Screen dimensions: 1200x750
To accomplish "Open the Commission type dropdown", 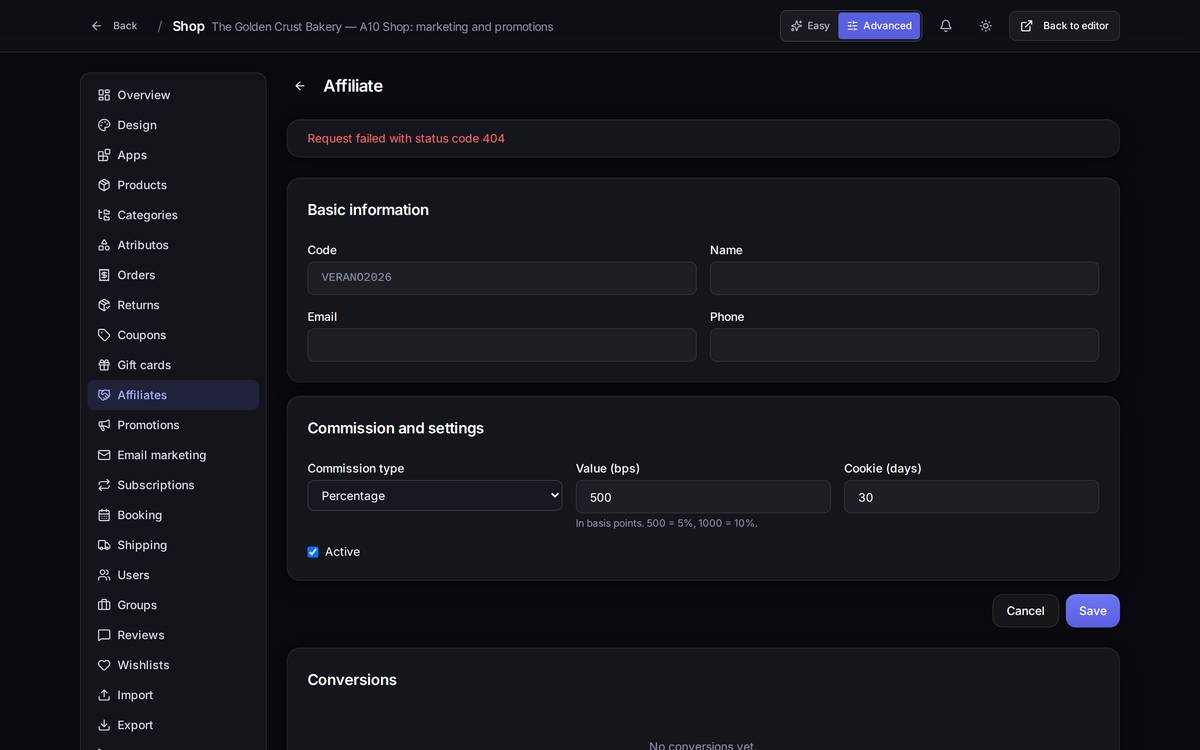I will click(x=435, y=496).
